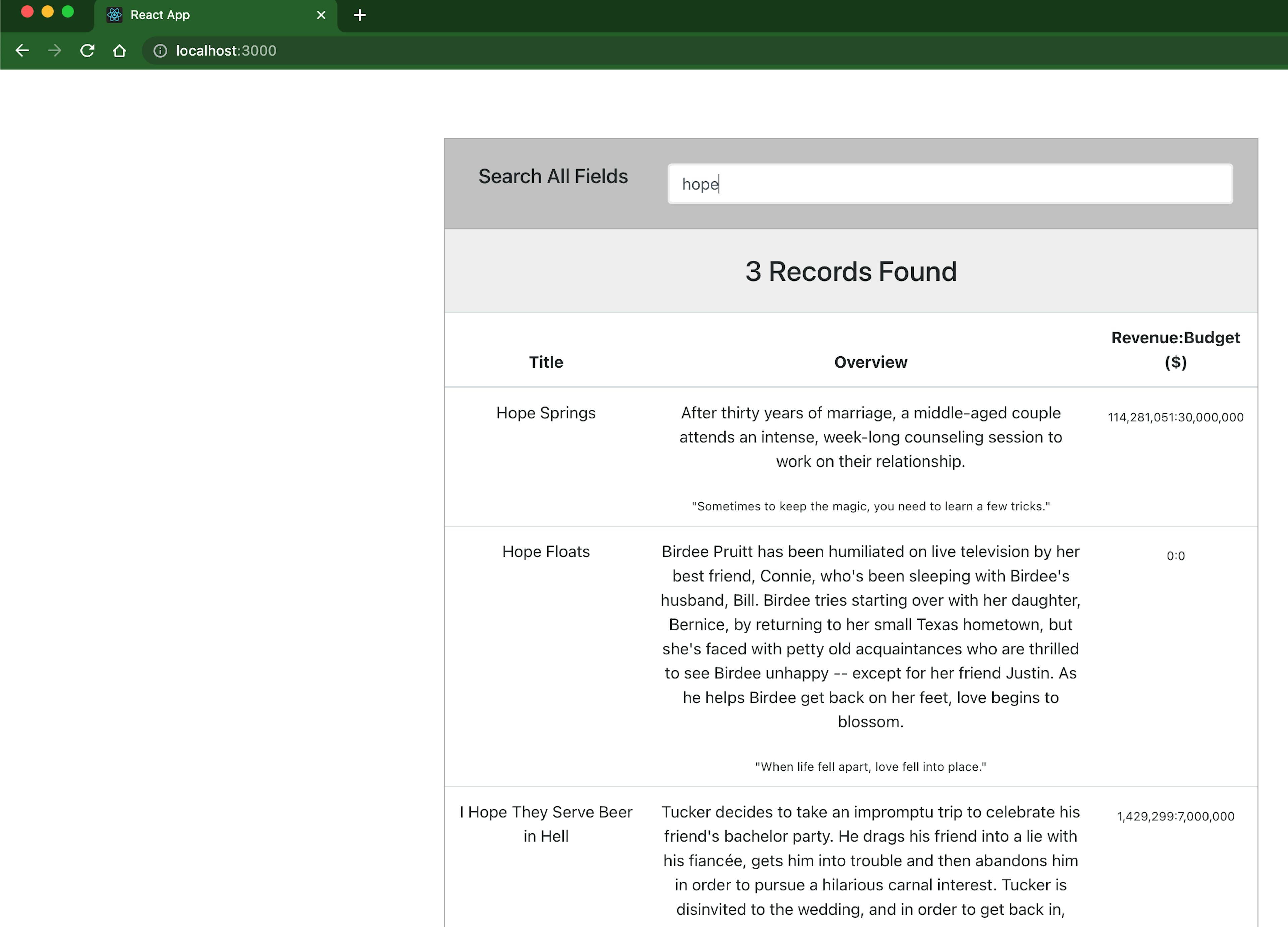
Task: Reload the page with refresh icon
Action: [87, 51]
